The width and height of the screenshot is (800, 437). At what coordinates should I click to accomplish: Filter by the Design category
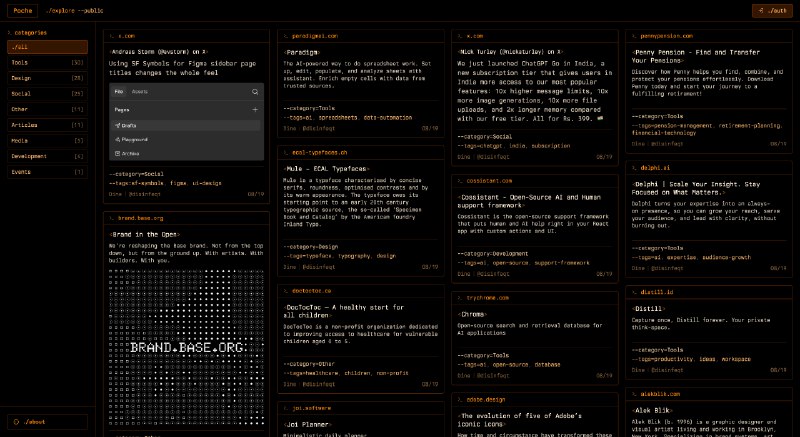click(48, 77)
